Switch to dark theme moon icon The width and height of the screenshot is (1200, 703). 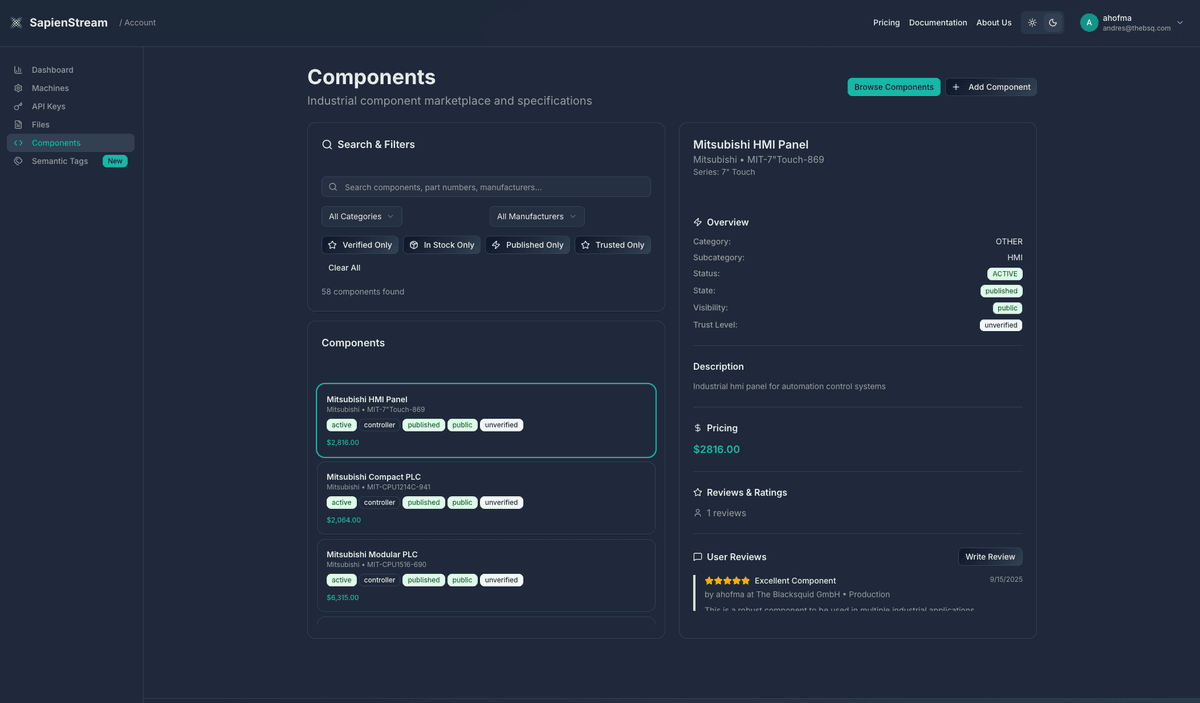tap(1053, 23)
